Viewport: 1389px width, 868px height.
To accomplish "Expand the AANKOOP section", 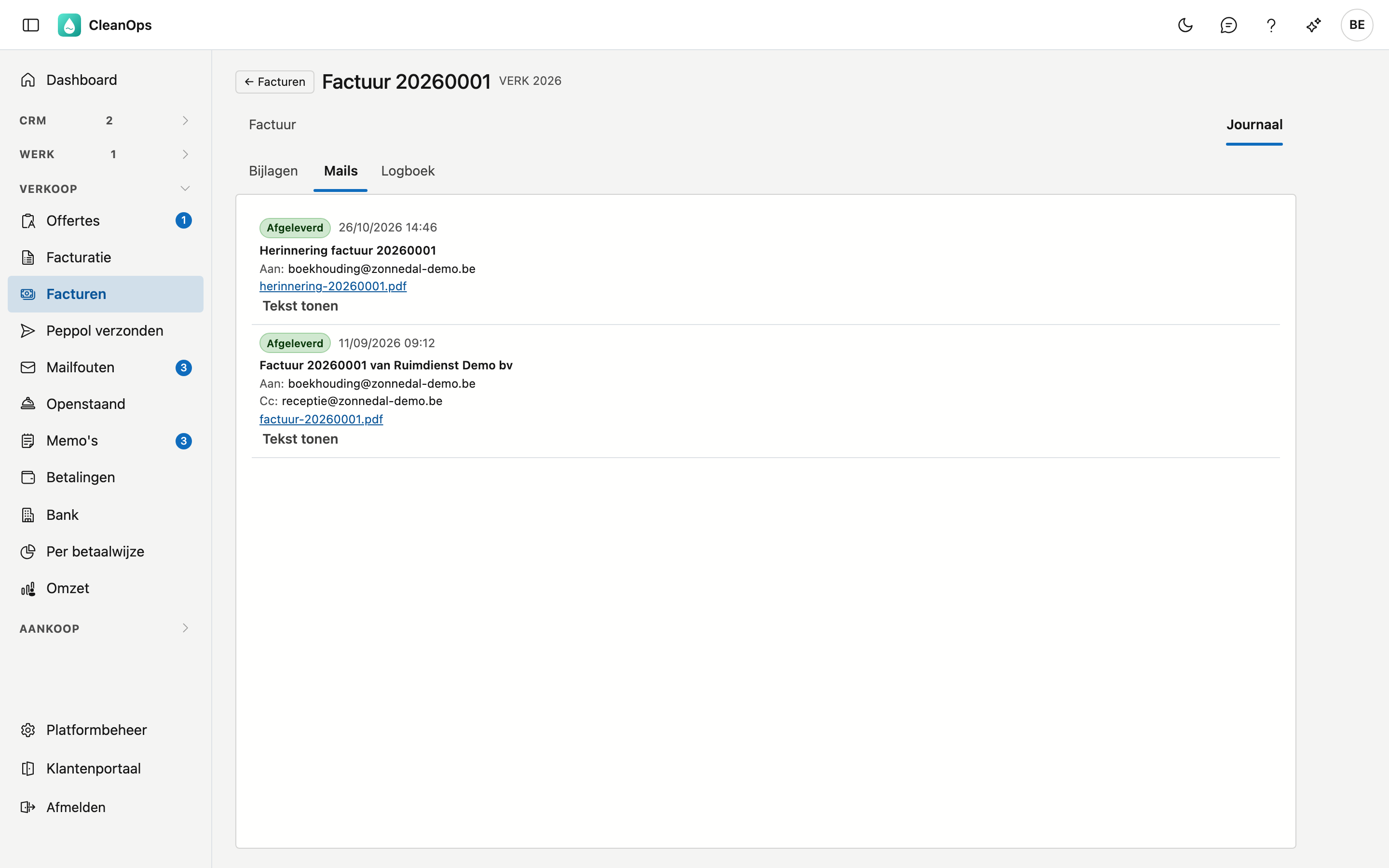I will pyautogui.click(x=106, y=629).
